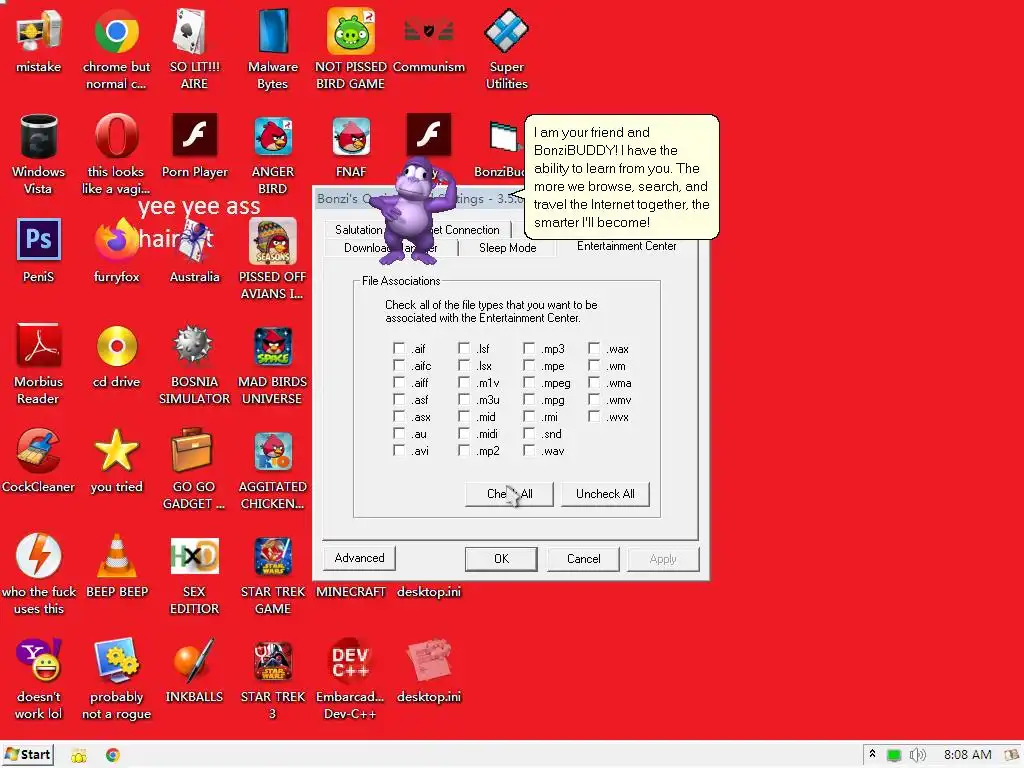Check the .wmv file type box
Image resolution: width=1024 pixels, height=768 pixels.
594,399
